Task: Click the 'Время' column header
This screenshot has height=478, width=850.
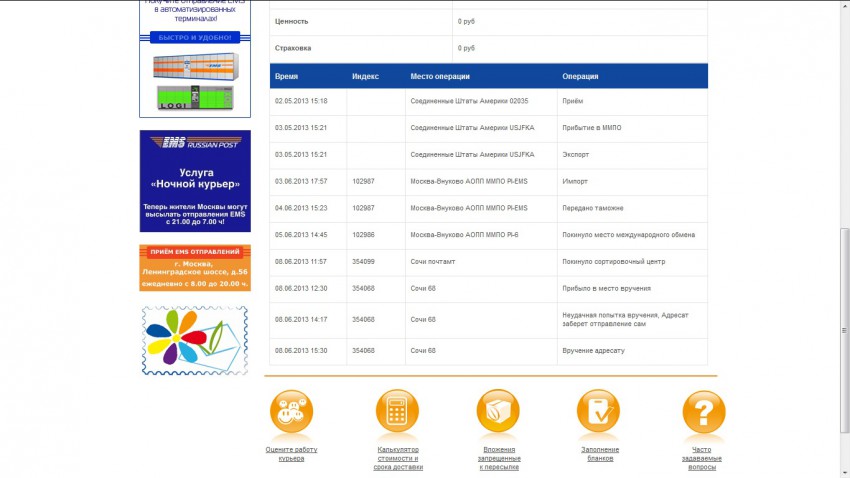Action: point(287,76)
